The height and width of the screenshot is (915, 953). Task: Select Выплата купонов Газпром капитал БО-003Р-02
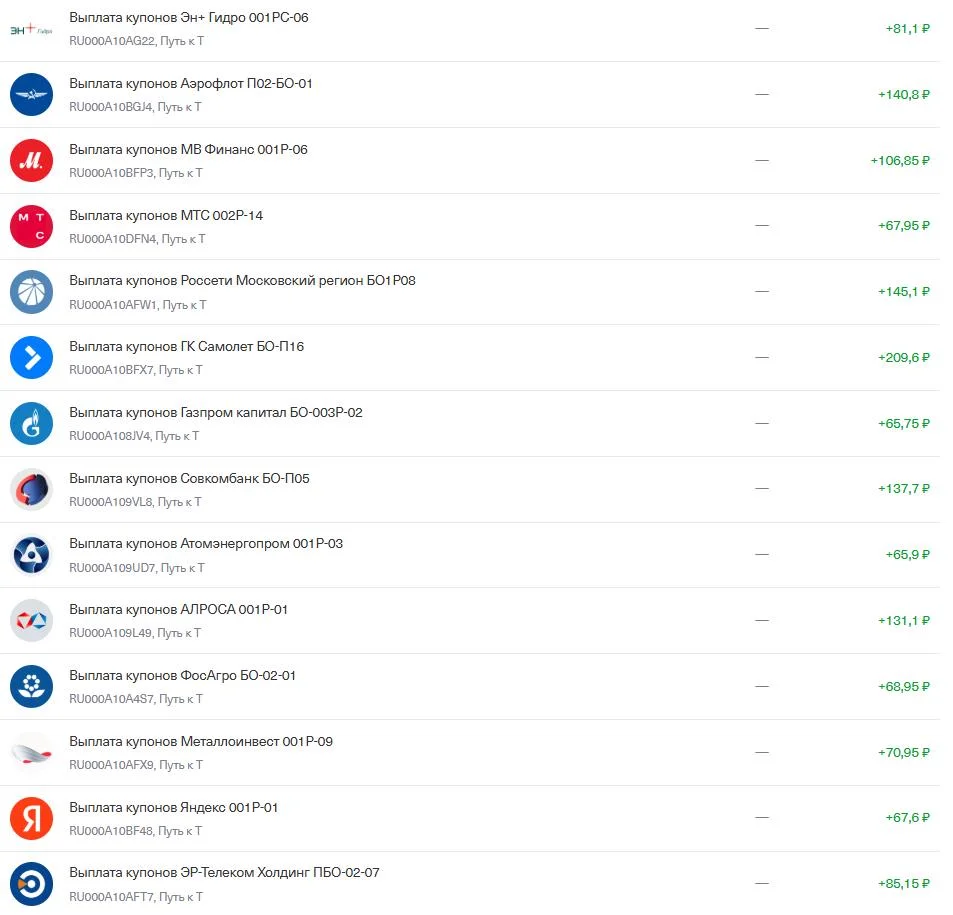216,413
